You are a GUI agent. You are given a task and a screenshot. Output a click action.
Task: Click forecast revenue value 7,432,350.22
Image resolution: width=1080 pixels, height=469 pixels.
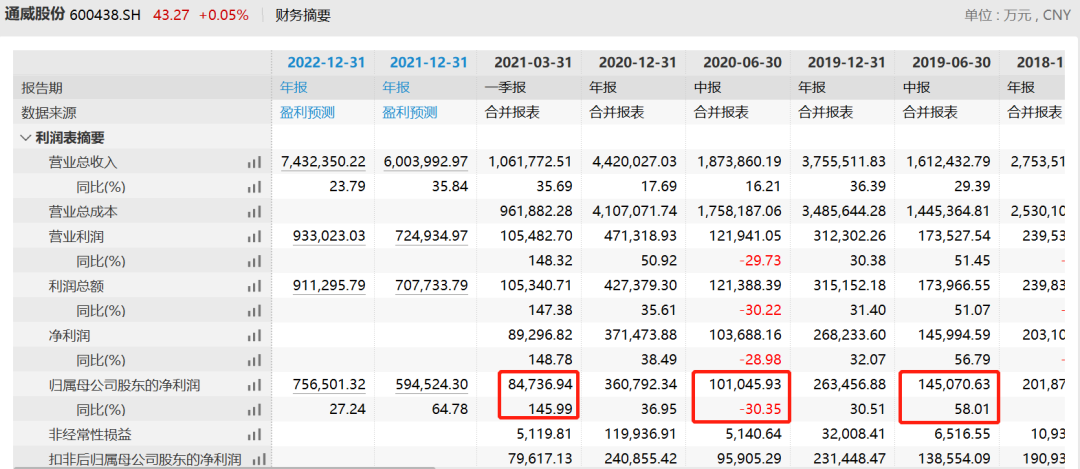coord(324,163)
